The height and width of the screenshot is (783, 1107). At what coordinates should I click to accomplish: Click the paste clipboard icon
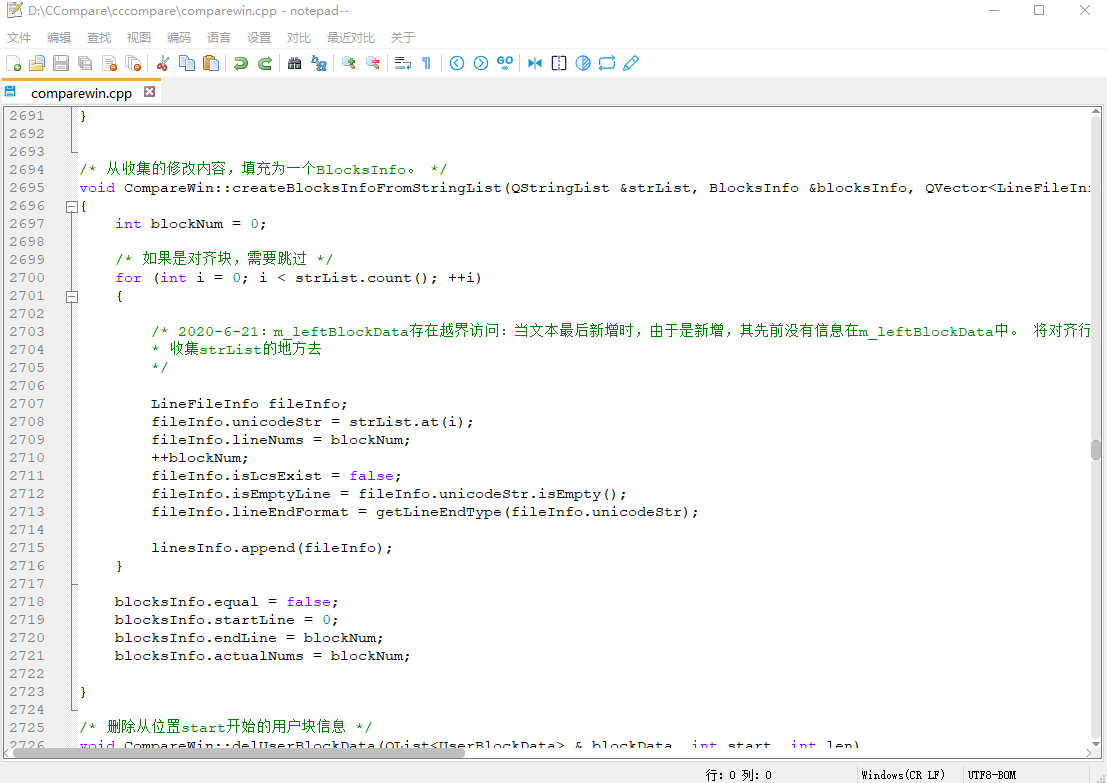click(210, 64)
